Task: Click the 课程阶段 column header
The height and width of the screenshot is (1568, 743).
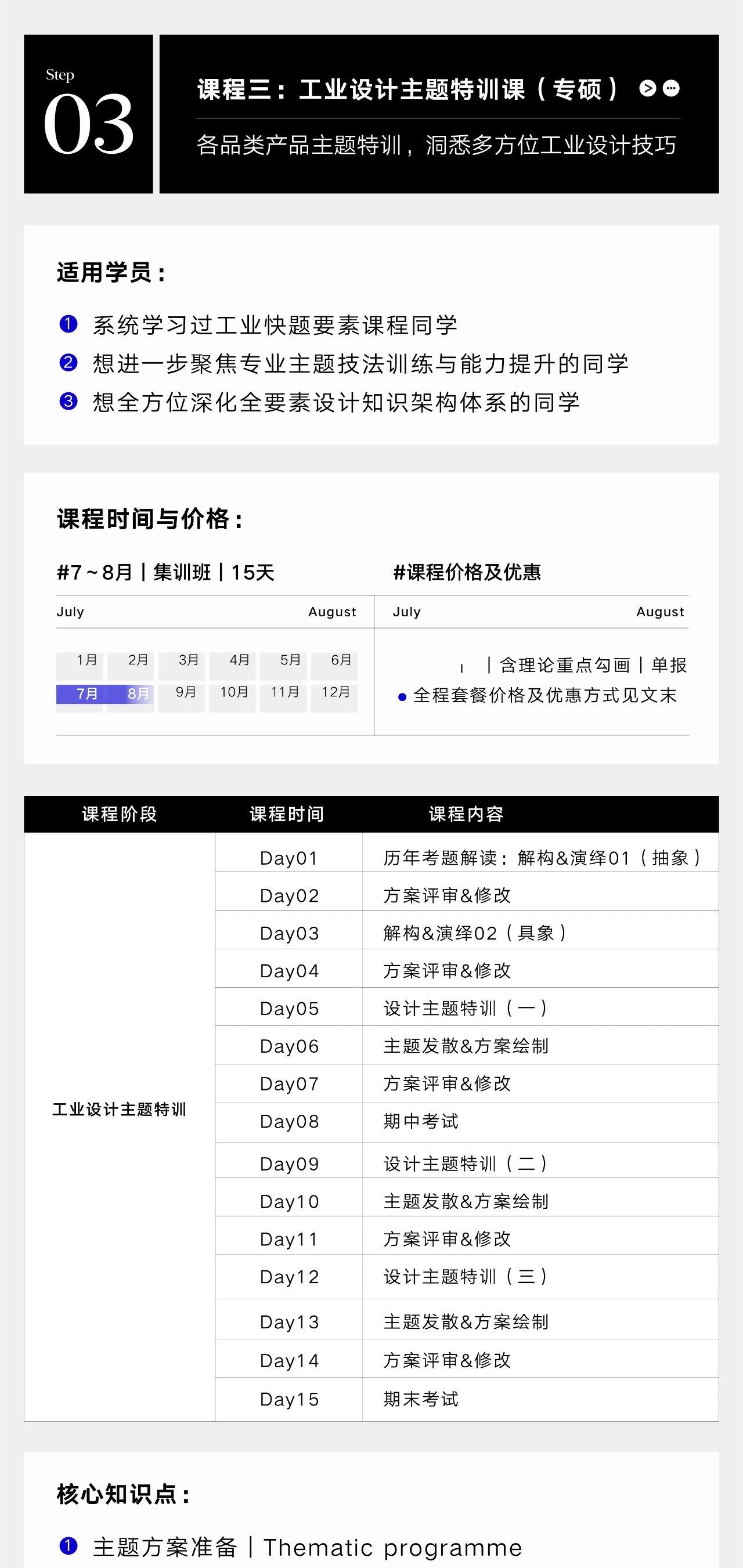Action: pyautogui.click(x=120, y=814)
